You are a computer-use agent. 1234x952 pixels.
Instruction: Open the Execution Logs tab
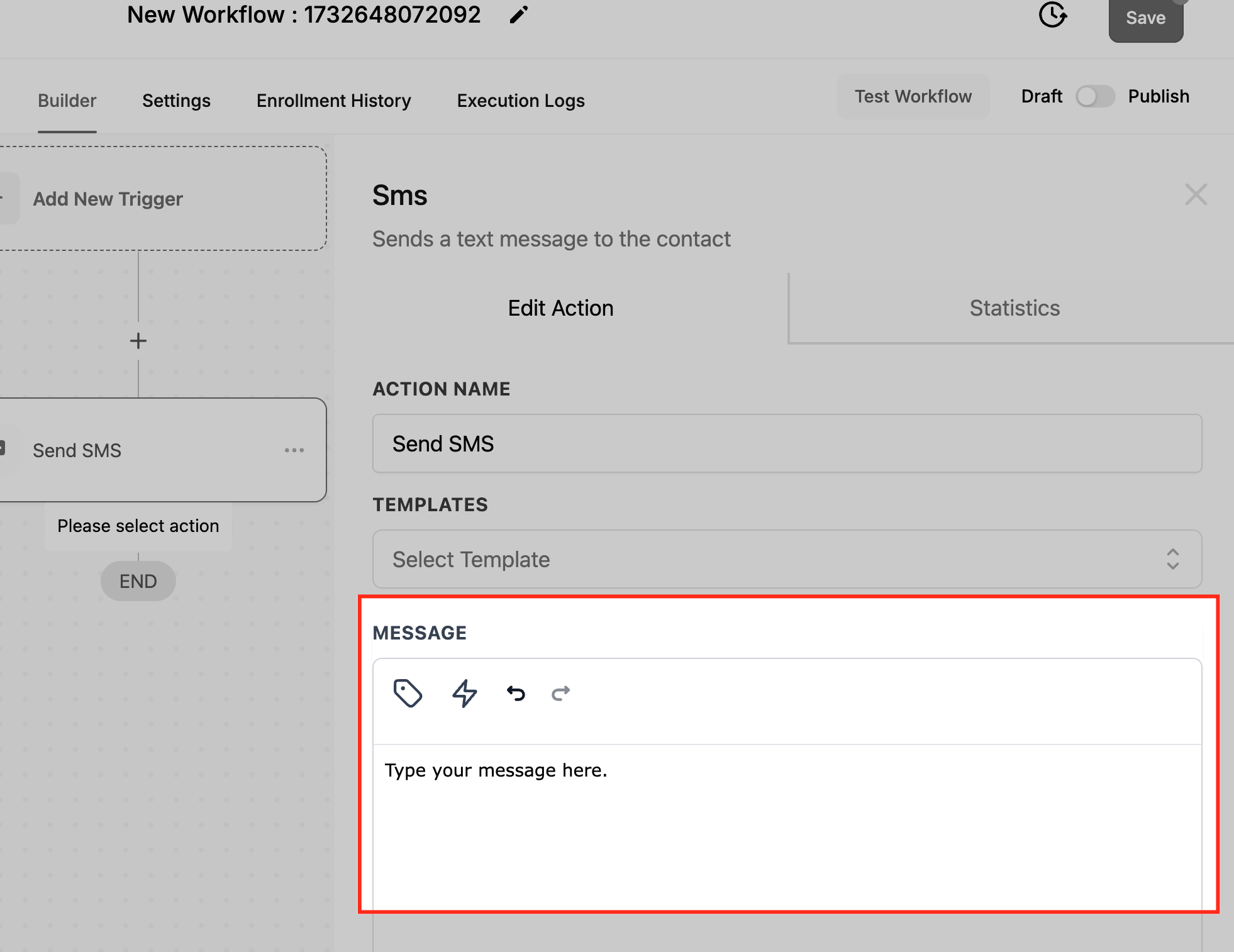[520, 100]
